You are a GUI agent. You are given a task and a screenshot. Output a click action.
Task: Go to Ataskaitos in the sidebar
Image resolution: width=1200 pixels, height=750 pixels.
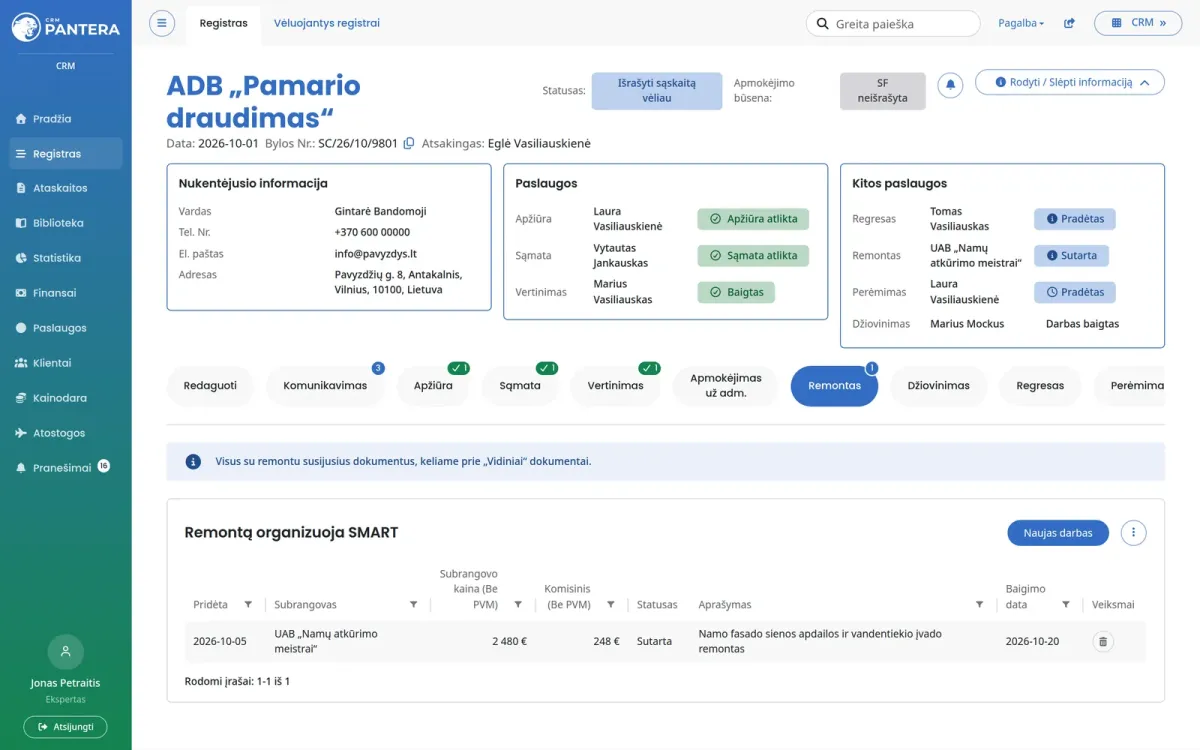pos(66,188)
